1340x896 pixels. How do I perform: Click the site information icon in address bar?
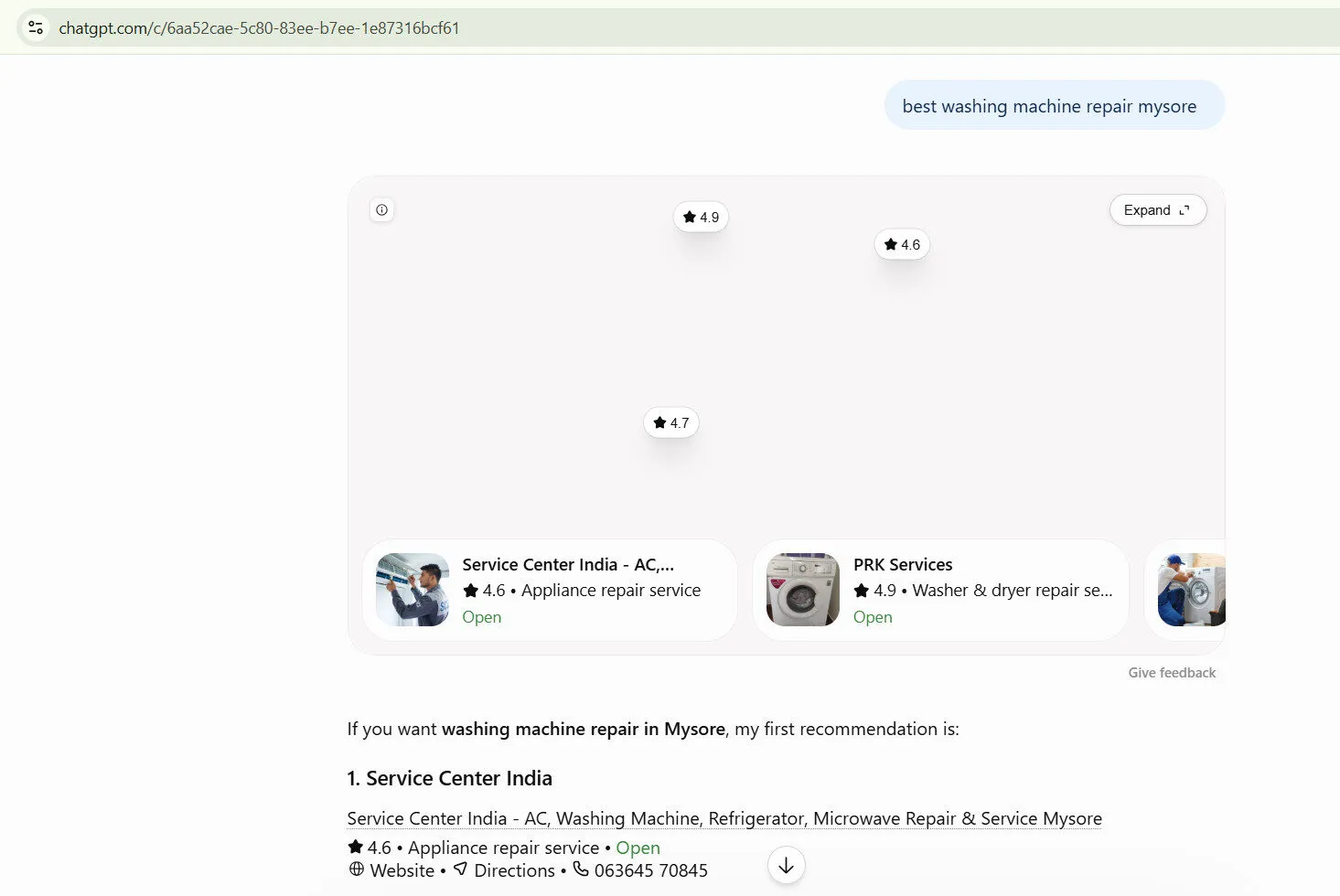point(36,27)
